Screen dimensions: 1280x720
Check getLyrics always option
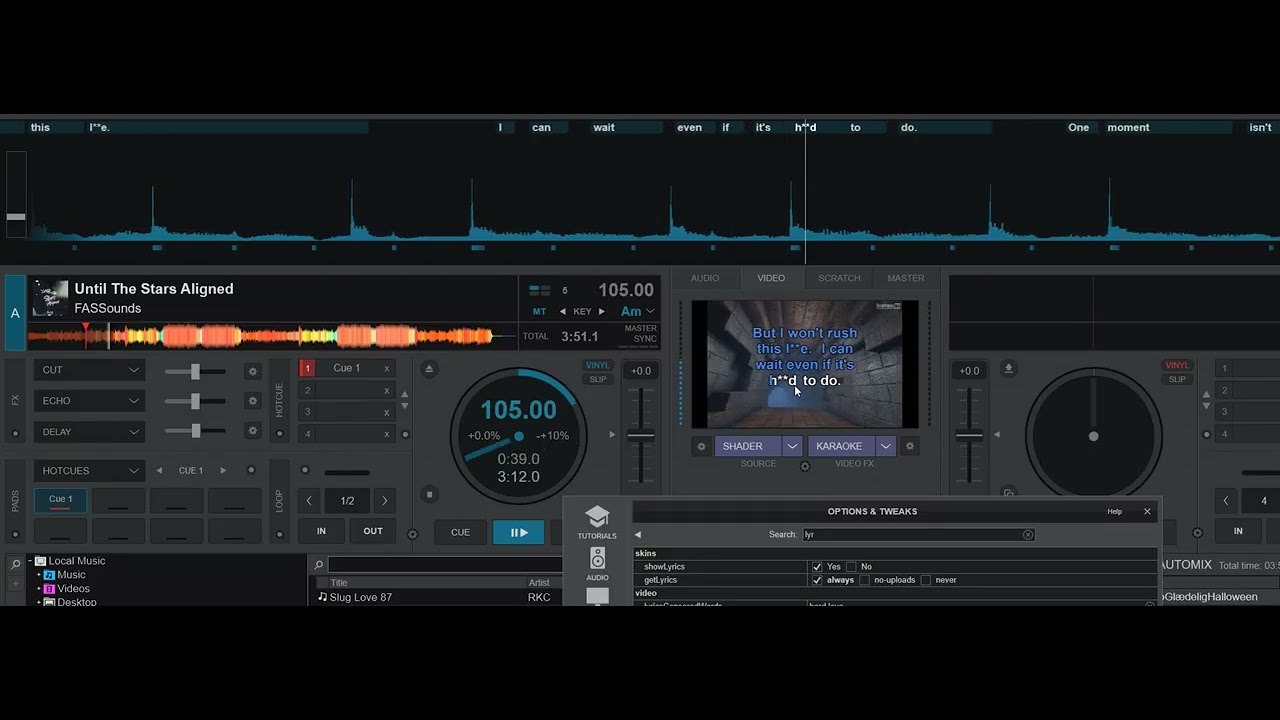point(817,580)
